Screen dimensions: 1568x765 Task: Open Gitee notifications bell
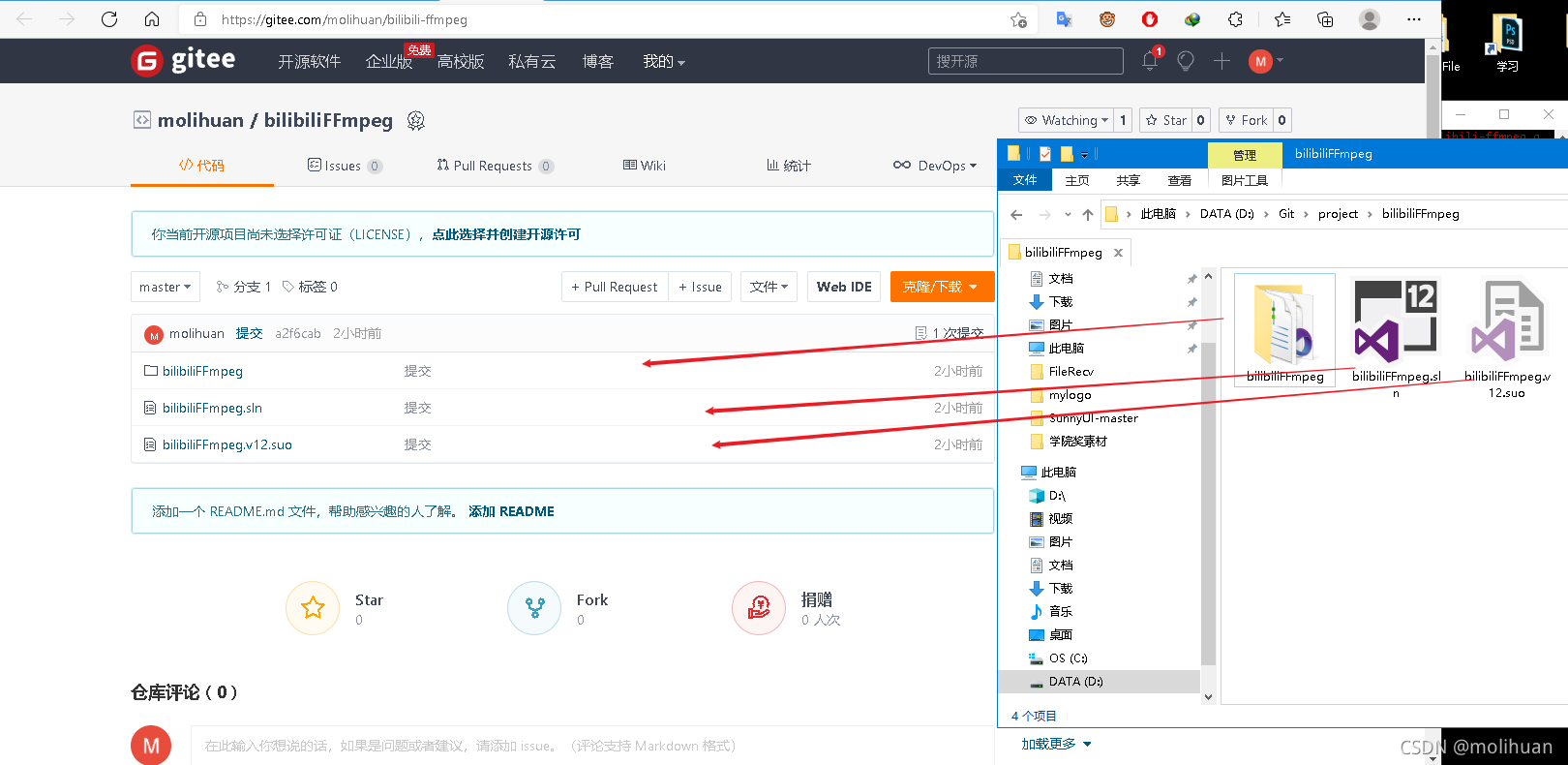[x=1150, y=61]
